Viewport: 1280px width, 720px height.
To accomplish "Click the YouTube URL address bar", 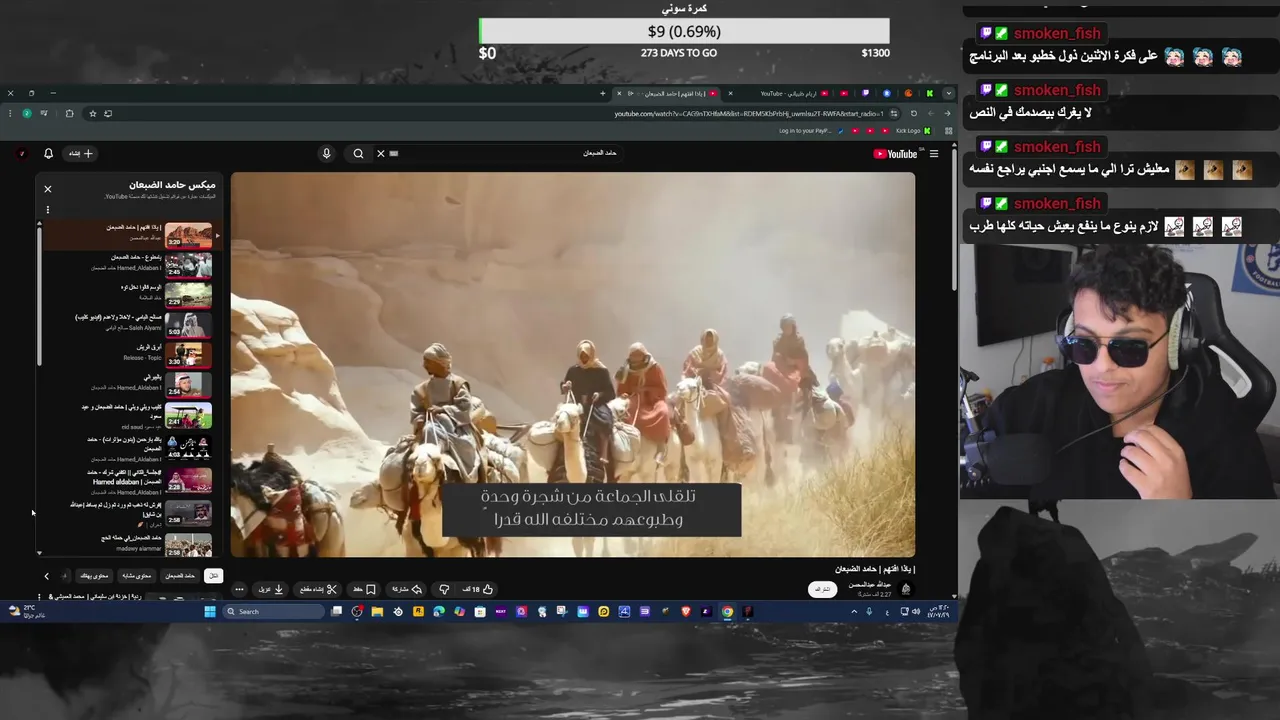I will coord(748,113).
